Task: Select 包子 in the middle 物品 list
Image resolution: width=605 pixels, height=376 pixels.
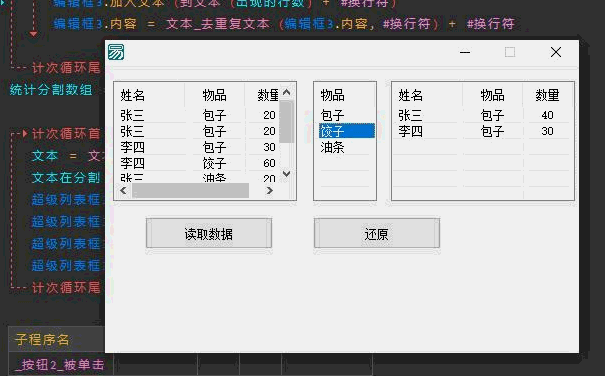Action: [x=332, y=115]
